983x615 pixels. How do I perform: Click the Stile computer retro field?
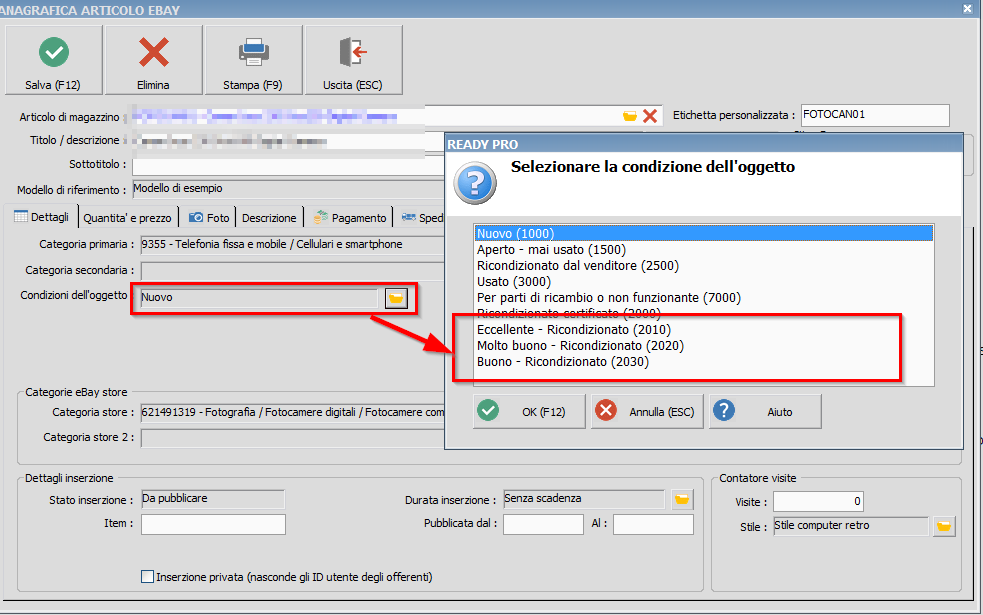click(x=851, y=526)
